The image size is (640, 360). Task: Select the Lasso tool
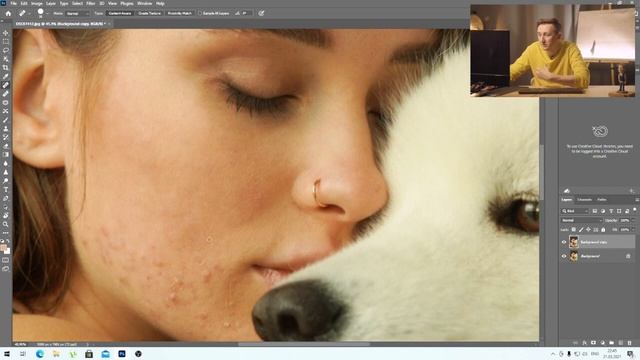[x=6, y=50]
